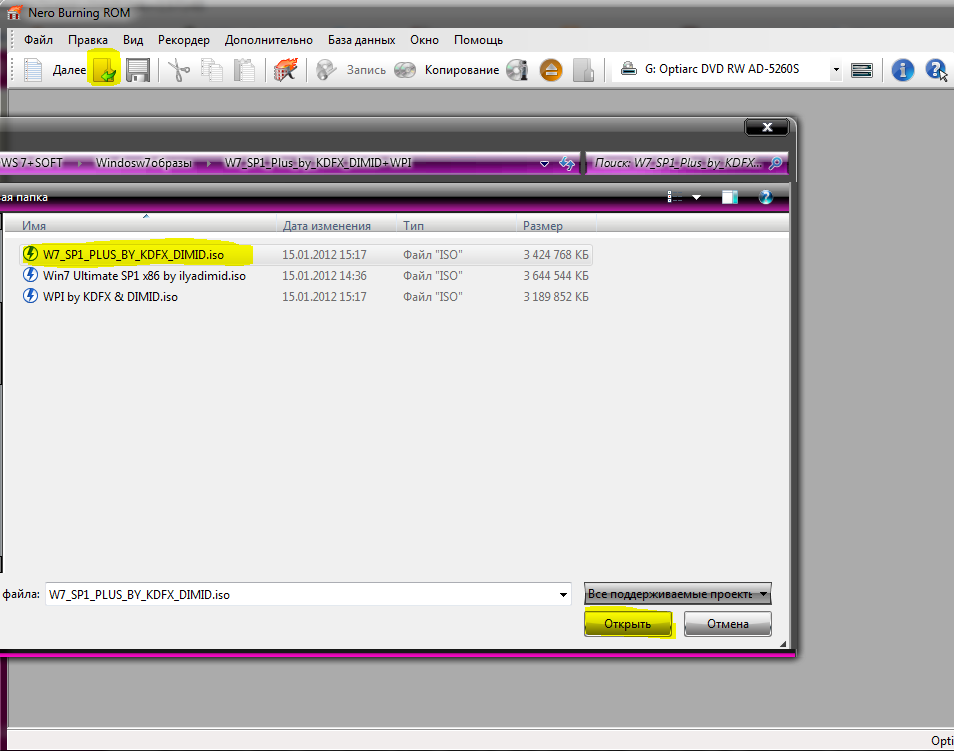Click the Отмена button
The width and height of the screenshot is (954, 751).
(728, 624)
